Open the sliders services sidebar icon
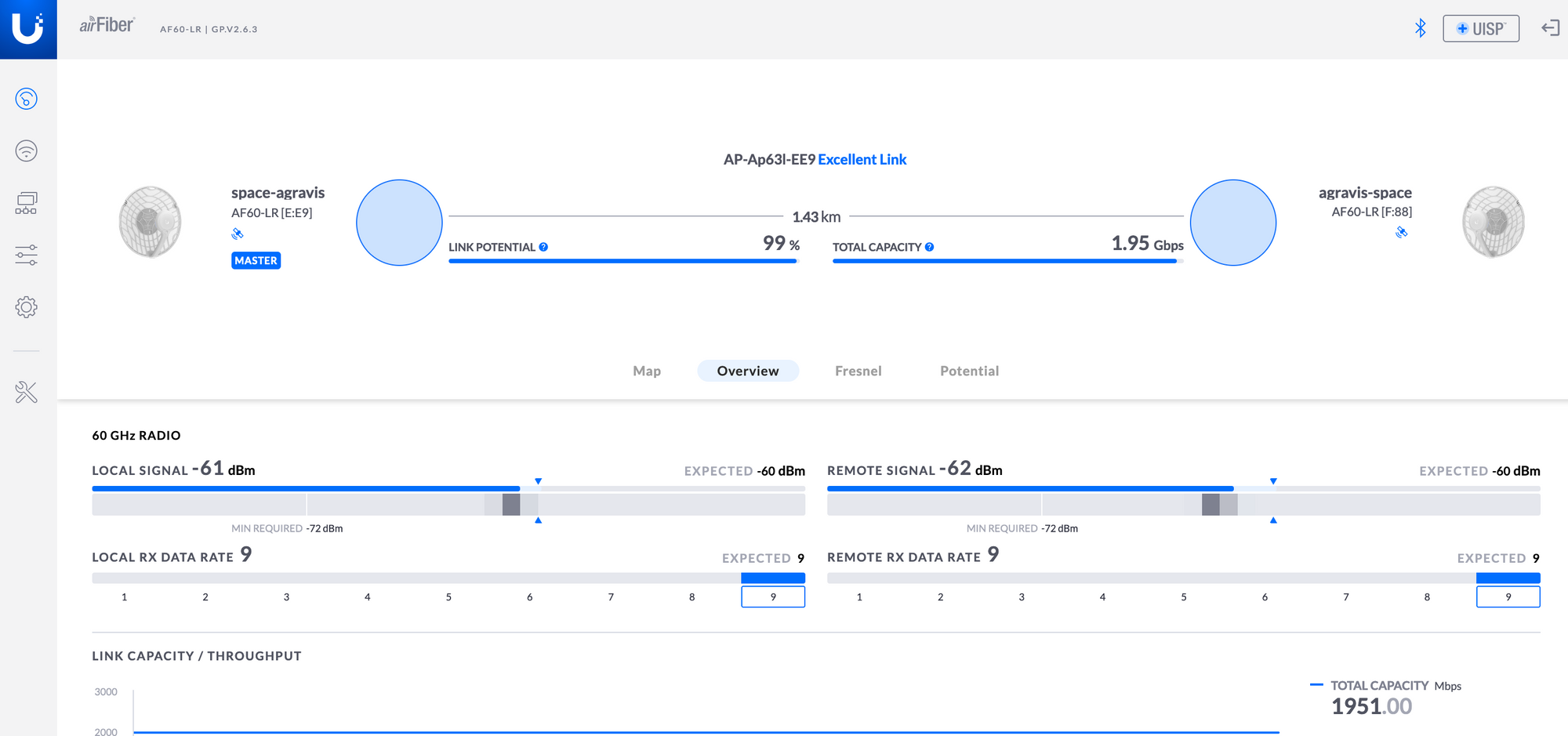The image size is (1568, 736). tap(27, 255)
